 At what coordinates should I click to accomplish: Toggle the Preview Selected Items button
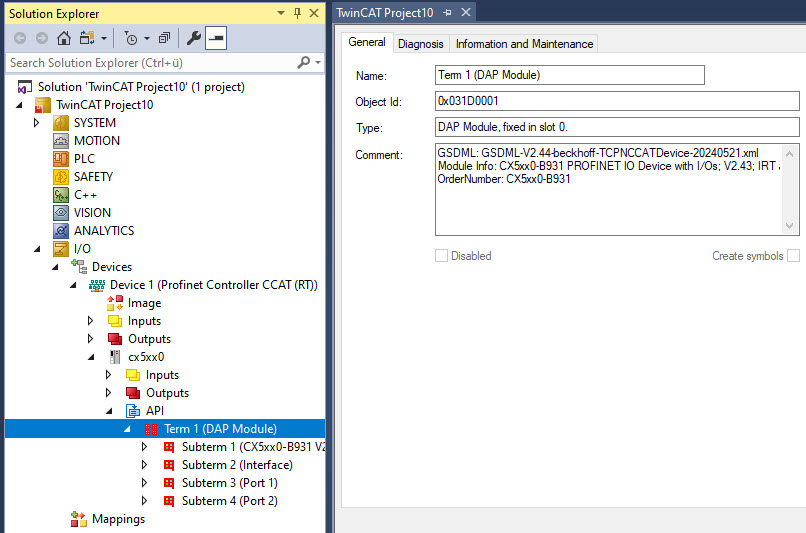coord(216,38)
